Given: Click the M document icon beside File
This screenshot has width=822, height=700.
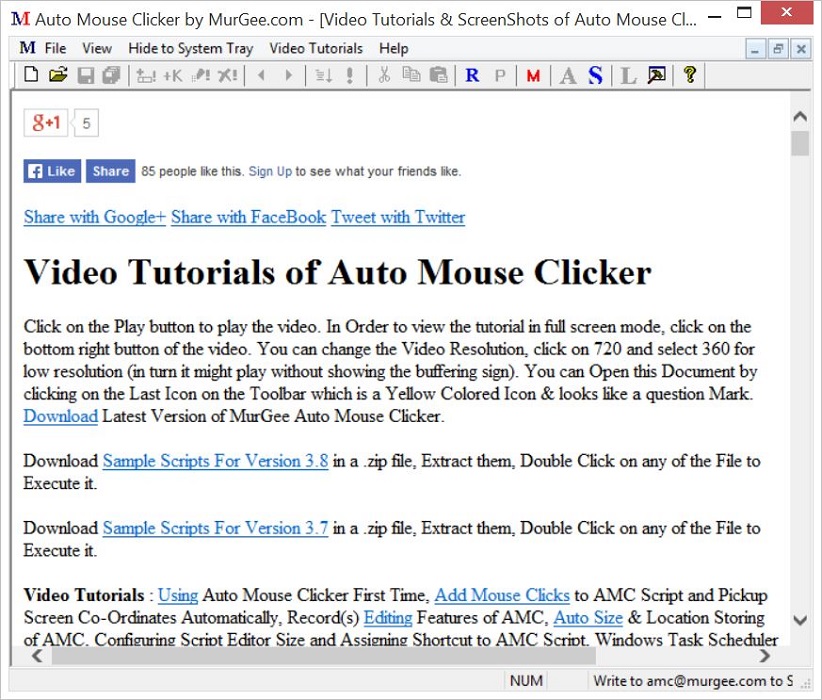Looking at the screenshot, I should pyautogui.click(x=27, y=48).
